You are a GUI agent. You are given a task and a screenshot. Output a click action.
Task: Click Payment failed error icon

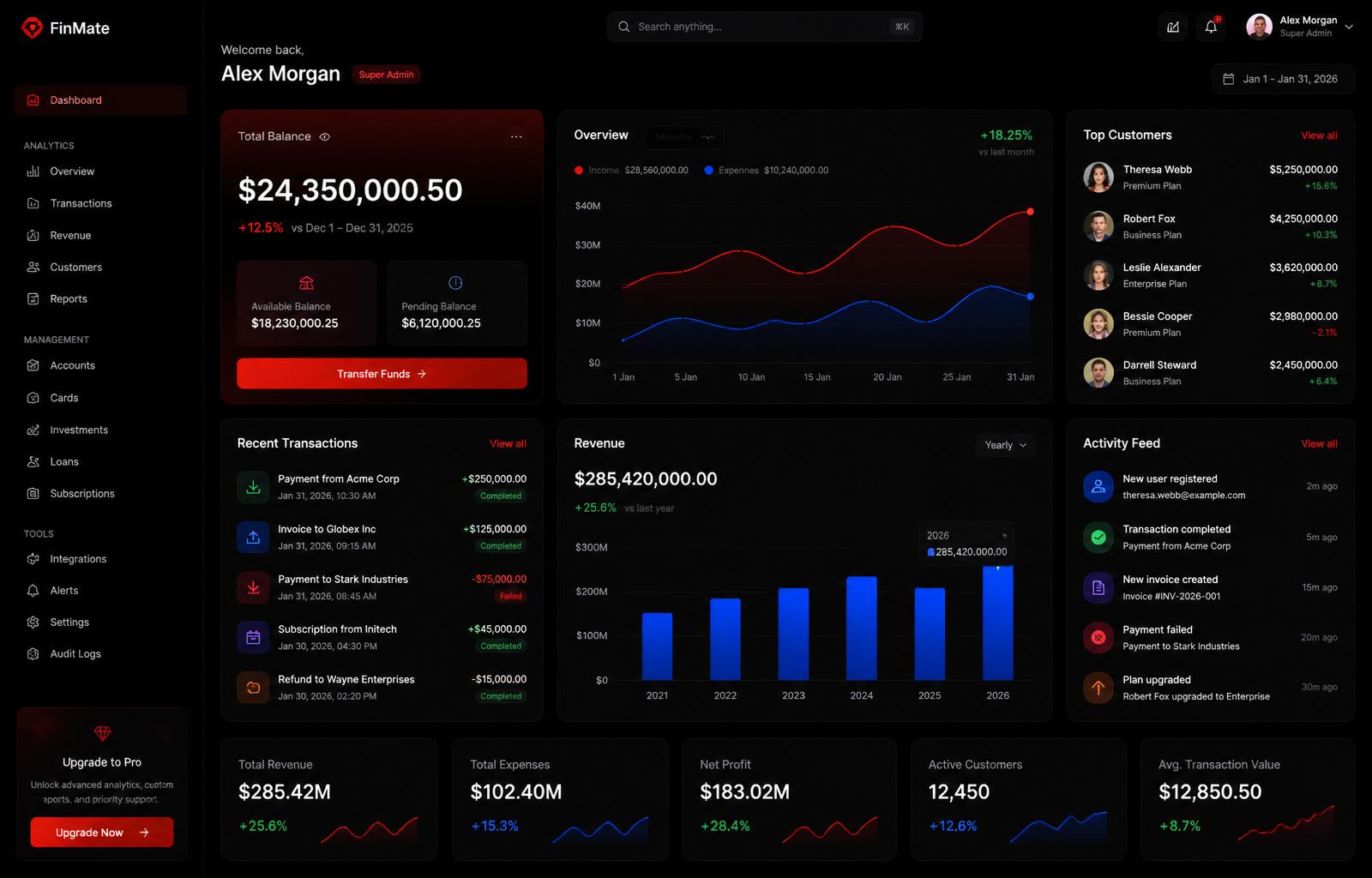[x=1098, y=637]
